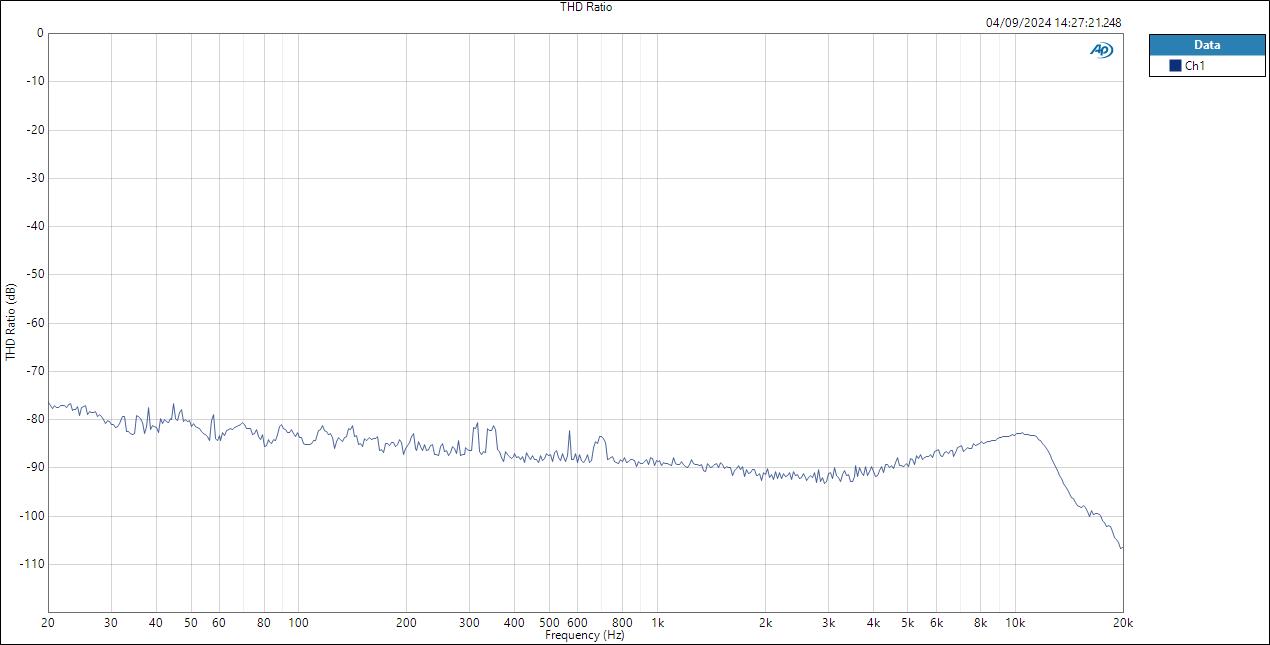1270x645 pixels.
Task: Click the THD Ratio graph title
Action: [x=586, y=6]
